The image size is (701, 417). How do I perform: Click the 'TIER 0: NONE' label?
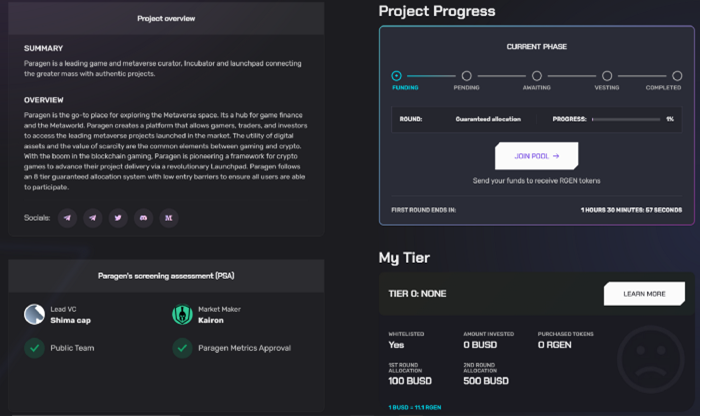tap(417, 294)
